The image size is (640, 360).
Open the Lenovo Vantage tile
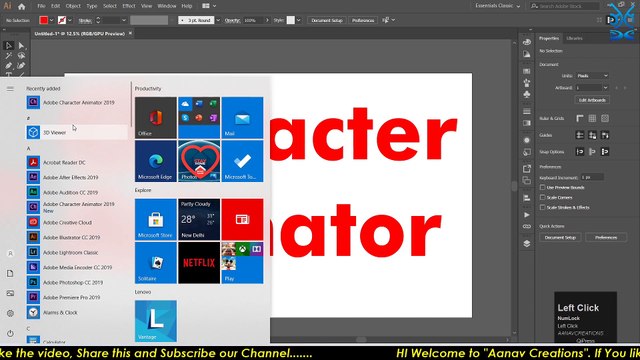pyautogui.click(x=156, y=321)
